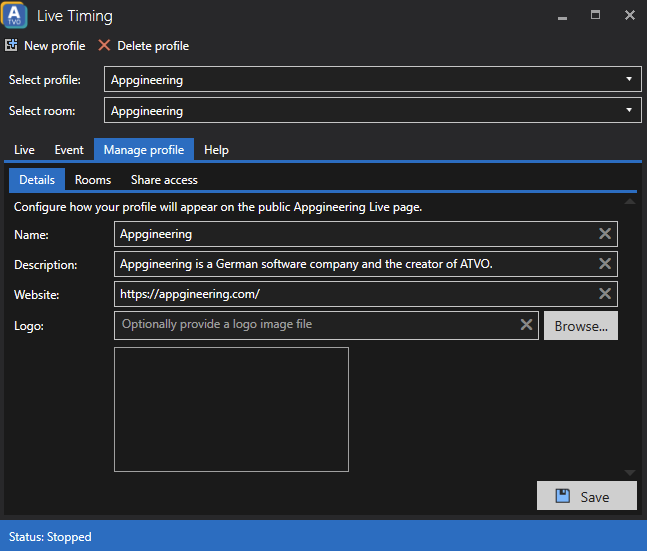The width and height of the screenshot is (647, 551).
Task: Select the Details sub-tab
Action: pyautogui.click(x=37, y=180)
